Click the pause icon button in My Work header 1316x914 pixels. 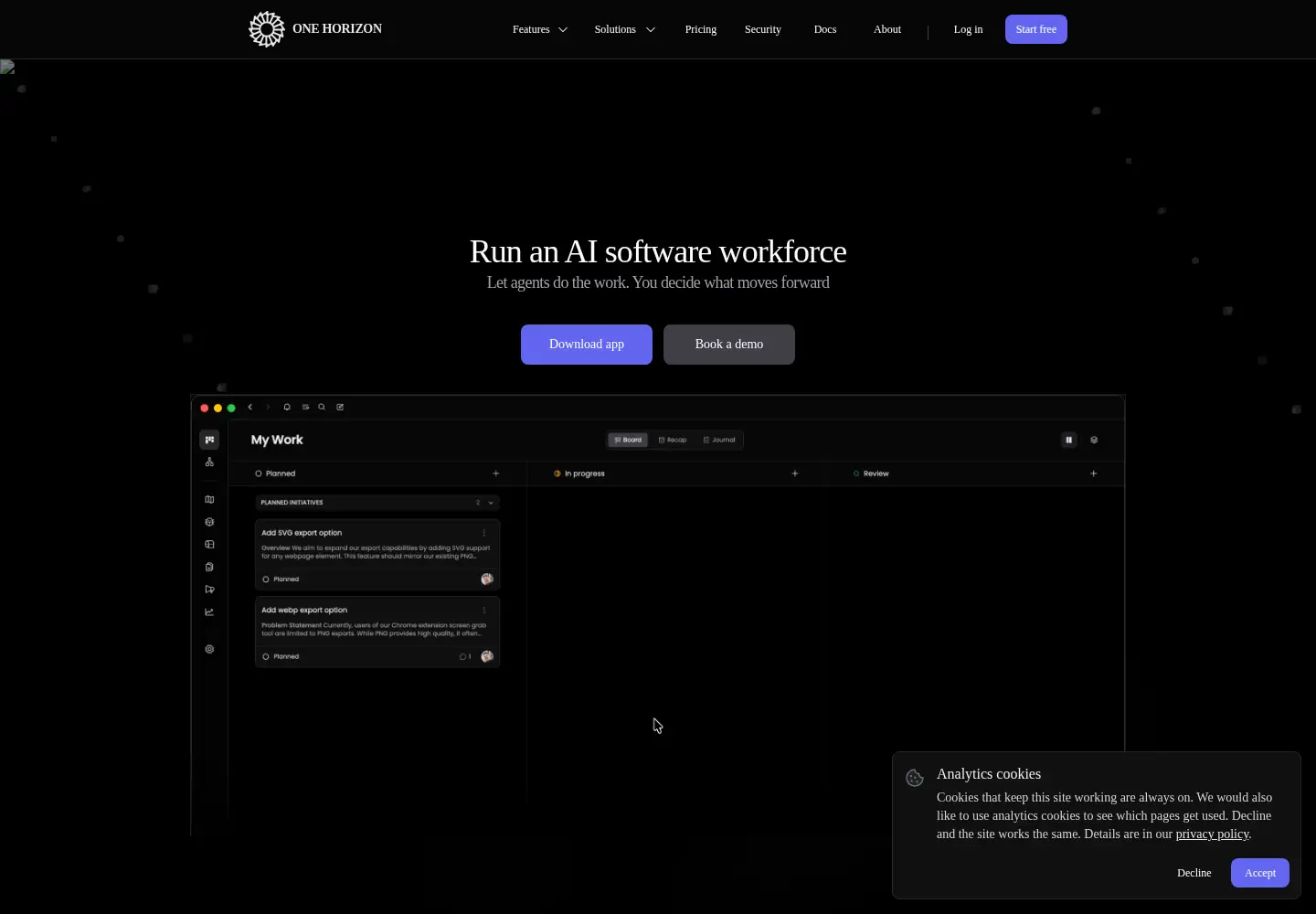(x=1068, y=440)
